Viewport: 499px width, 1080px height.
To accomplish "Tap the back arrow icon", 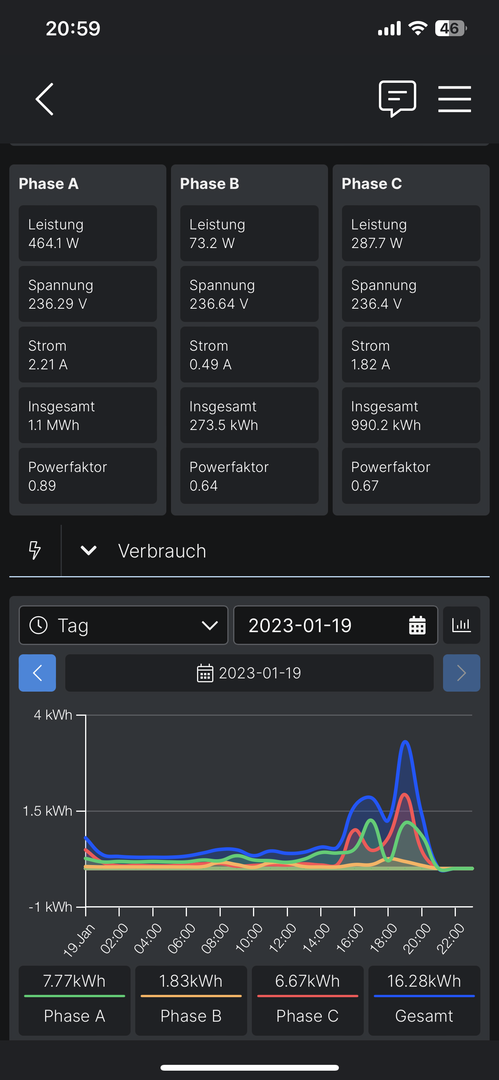I will pos(45,99).
